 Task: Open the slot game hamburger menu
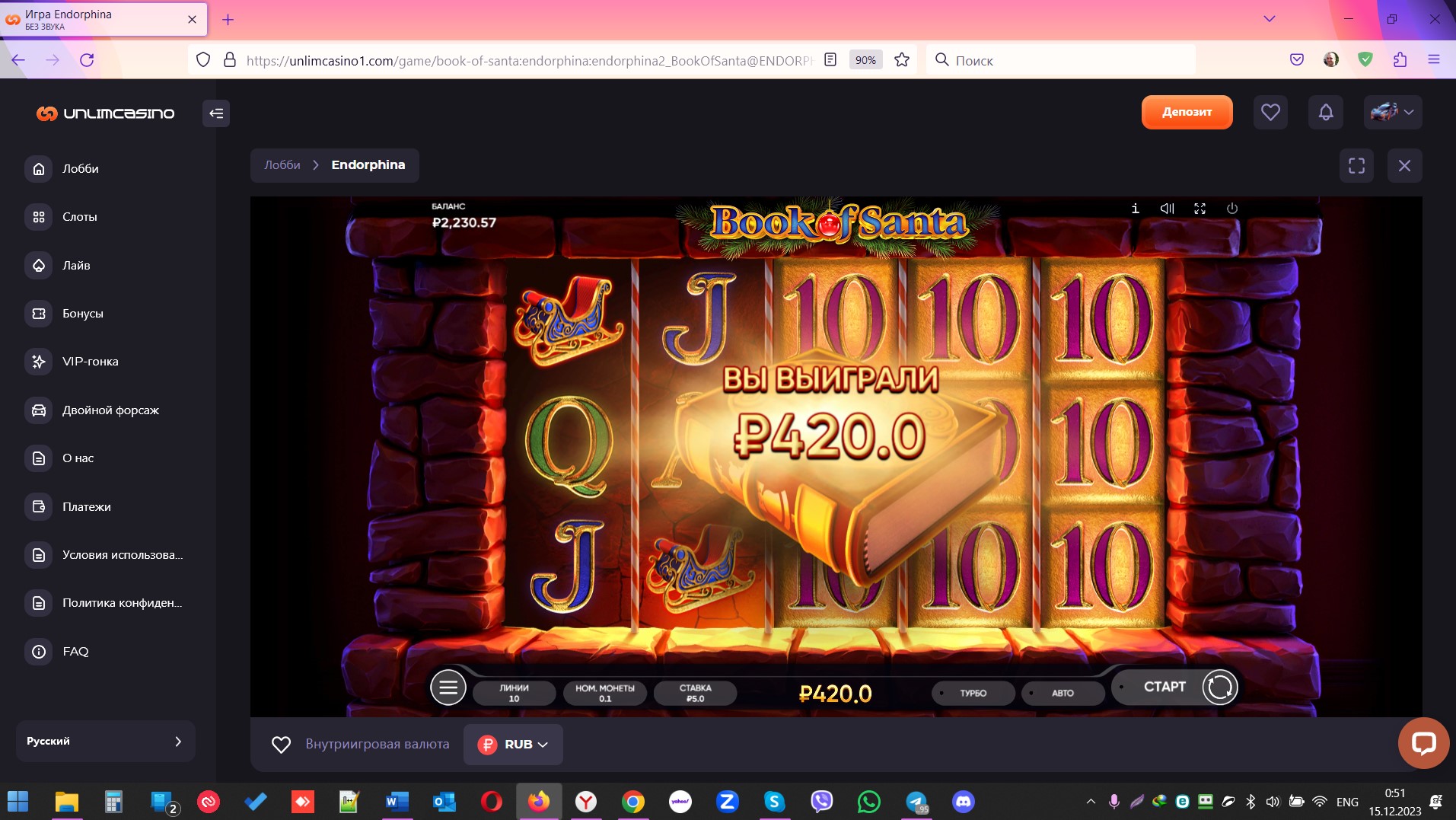click(x=448, y=688)
